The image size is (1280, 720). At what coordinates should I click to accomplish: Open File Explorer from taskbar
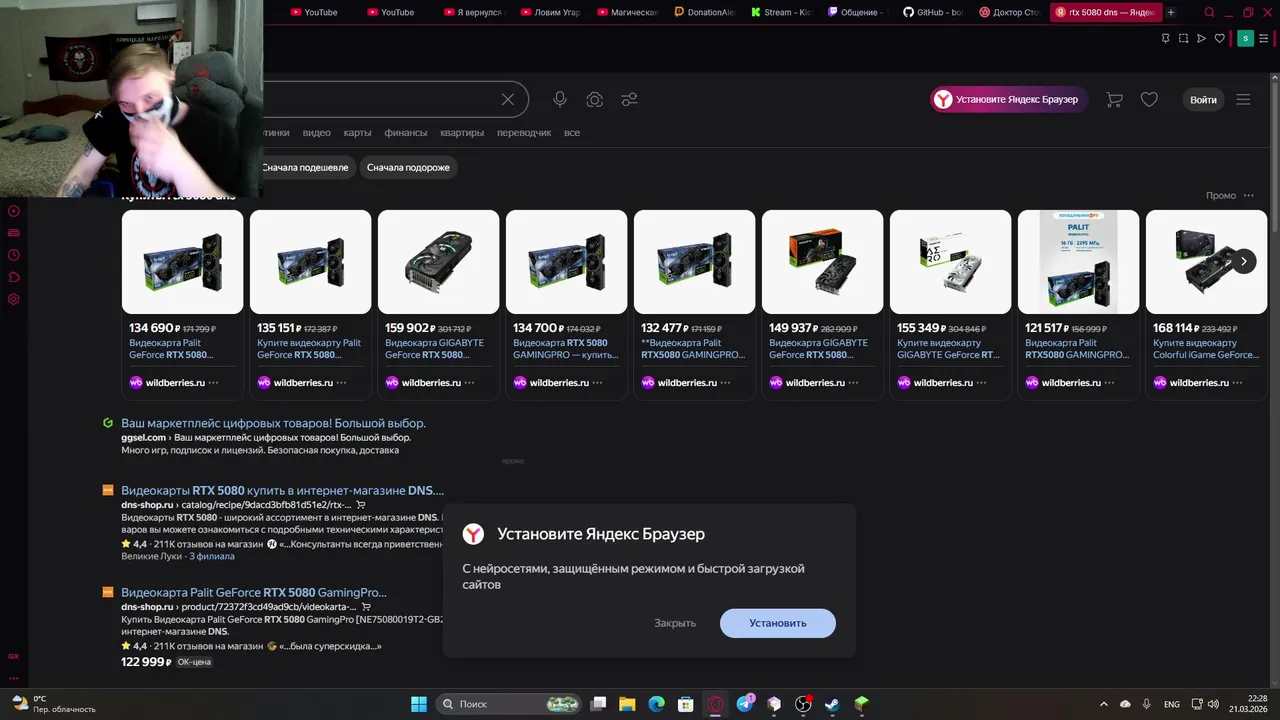626,704
